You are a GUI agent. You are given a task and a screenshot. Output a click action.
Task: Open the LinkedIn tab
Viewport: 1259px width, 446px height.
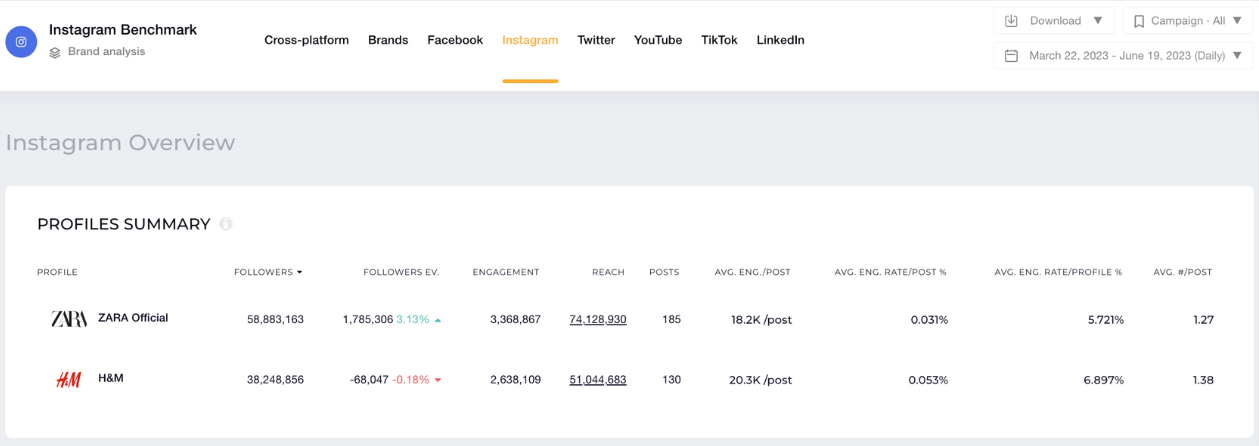tap(780, 40)
